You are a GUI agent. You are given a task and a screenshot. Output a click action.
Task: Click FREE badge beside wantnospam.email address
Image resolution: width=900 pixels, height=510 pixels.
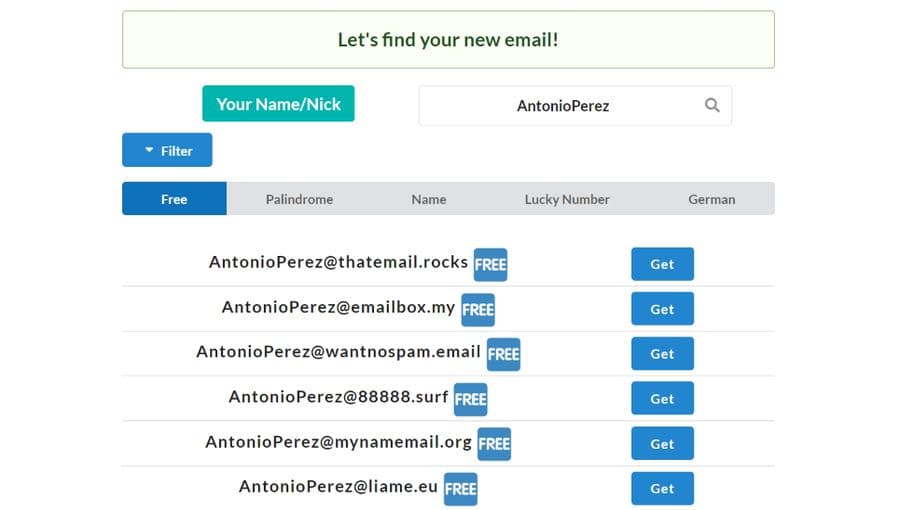click(503, 354)
